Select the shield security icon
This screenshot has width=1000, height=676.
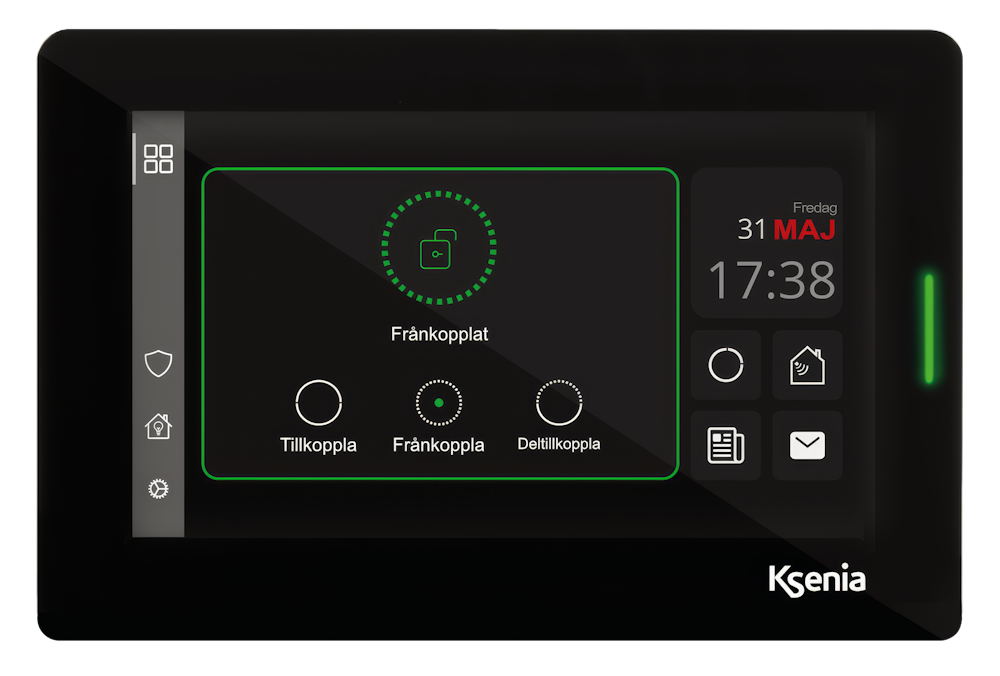pyautogui.click(x=158, y=364)
